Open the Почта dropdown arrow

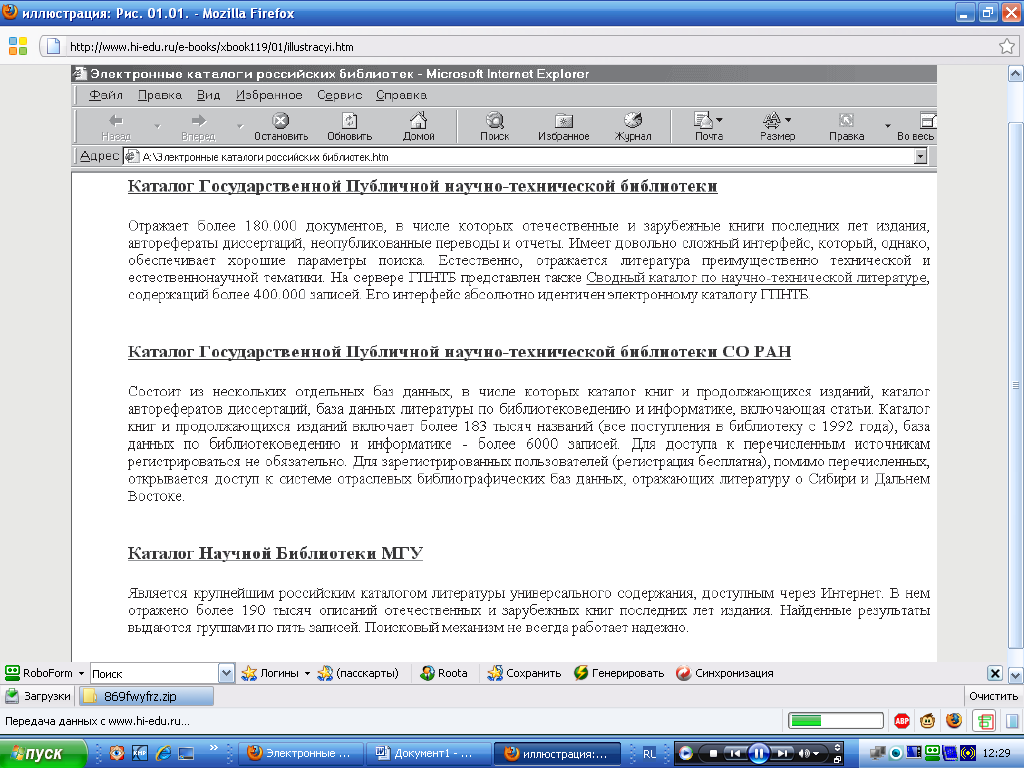pyautogui.click(x=720, y=120)
